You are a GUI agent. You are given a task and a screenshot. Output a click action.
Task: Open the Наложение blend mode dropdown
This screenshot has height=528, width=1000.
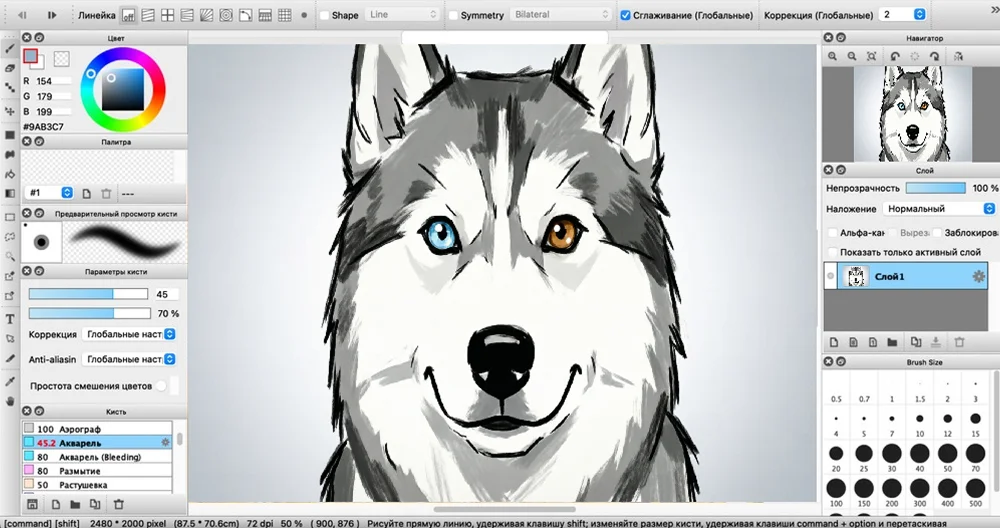[939, 209]
